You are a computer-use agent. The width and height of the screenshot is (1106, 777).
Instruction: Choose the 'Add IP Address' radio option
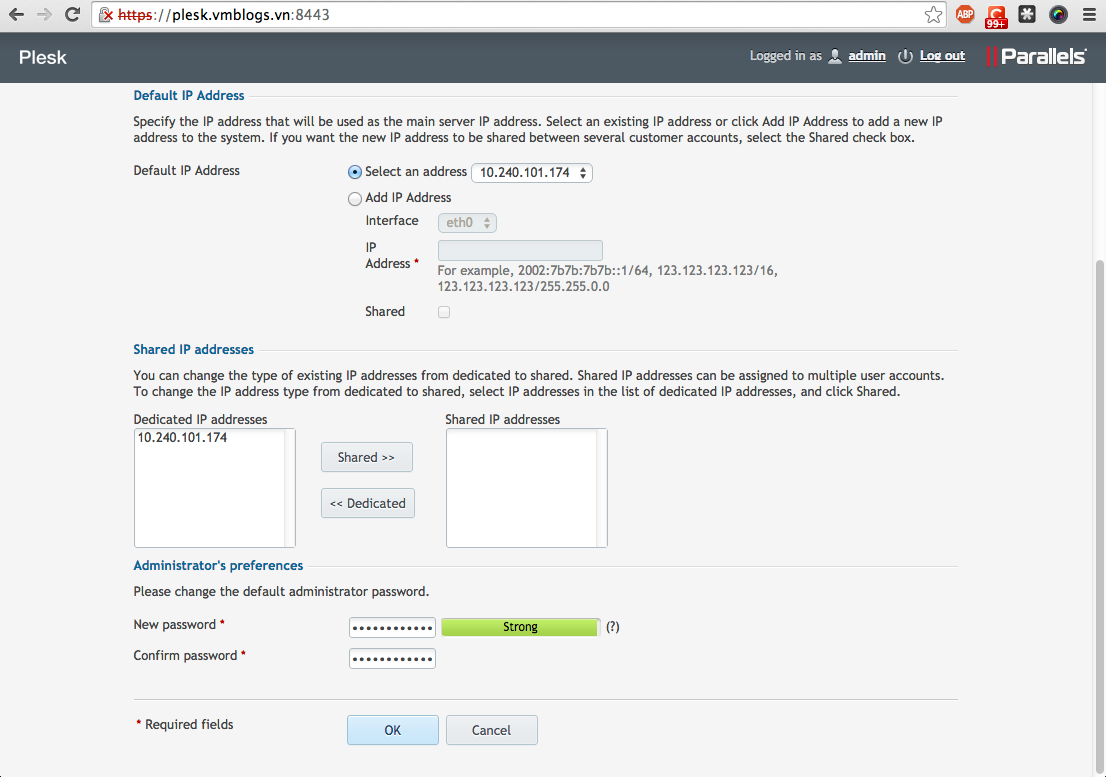[355, 198]
